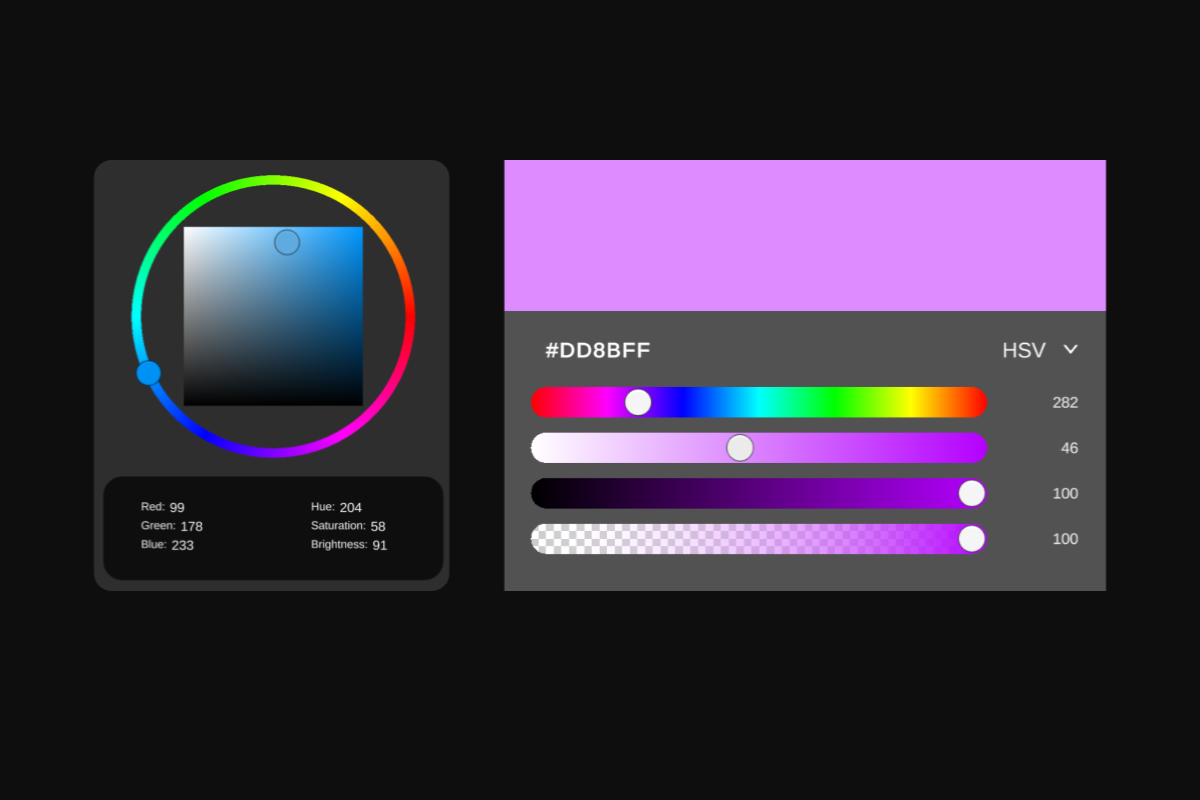
Task: Click the brightness slider handle at 100
Action: [x=972, y=493]
